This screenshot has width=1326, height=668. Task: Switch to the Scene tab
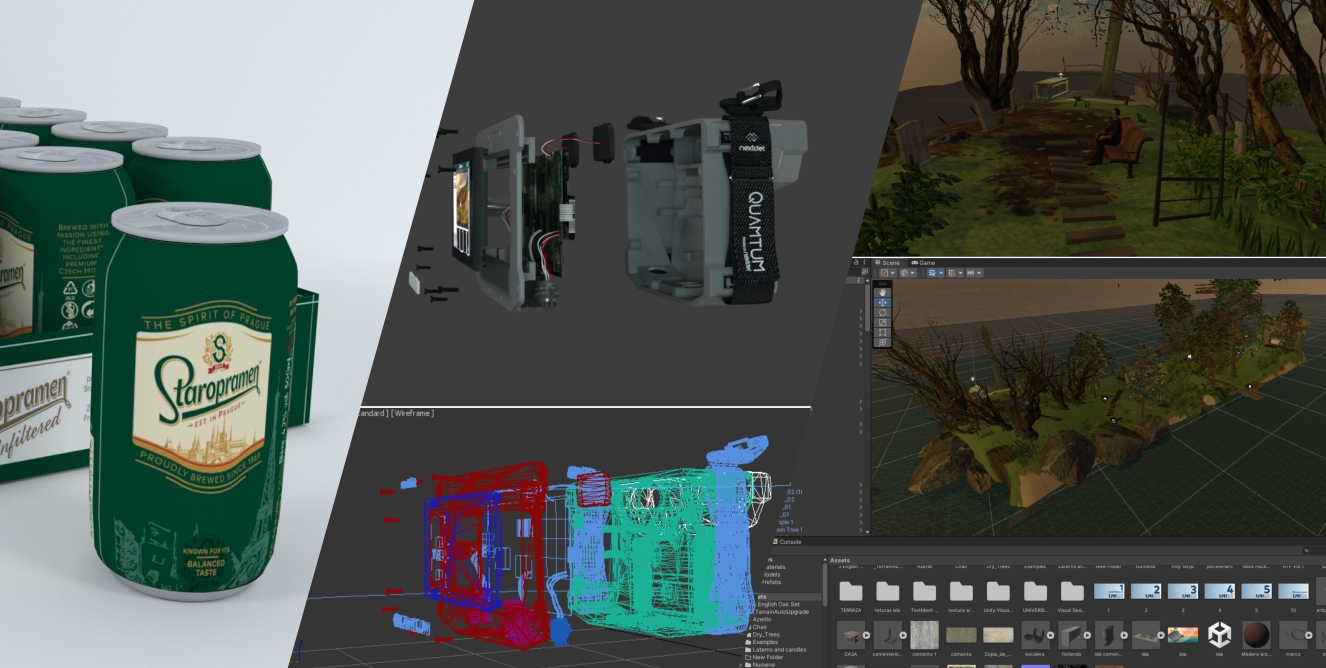[x=887, y=262]
